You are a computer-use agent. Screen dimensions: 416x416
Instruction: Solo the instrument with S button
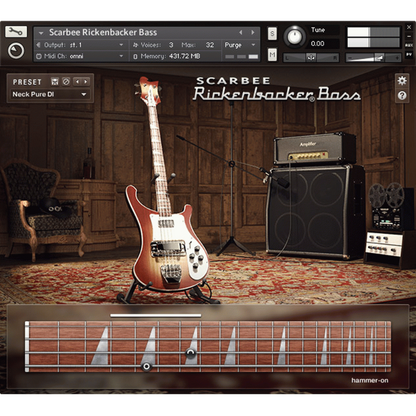(x=272, y=34)
